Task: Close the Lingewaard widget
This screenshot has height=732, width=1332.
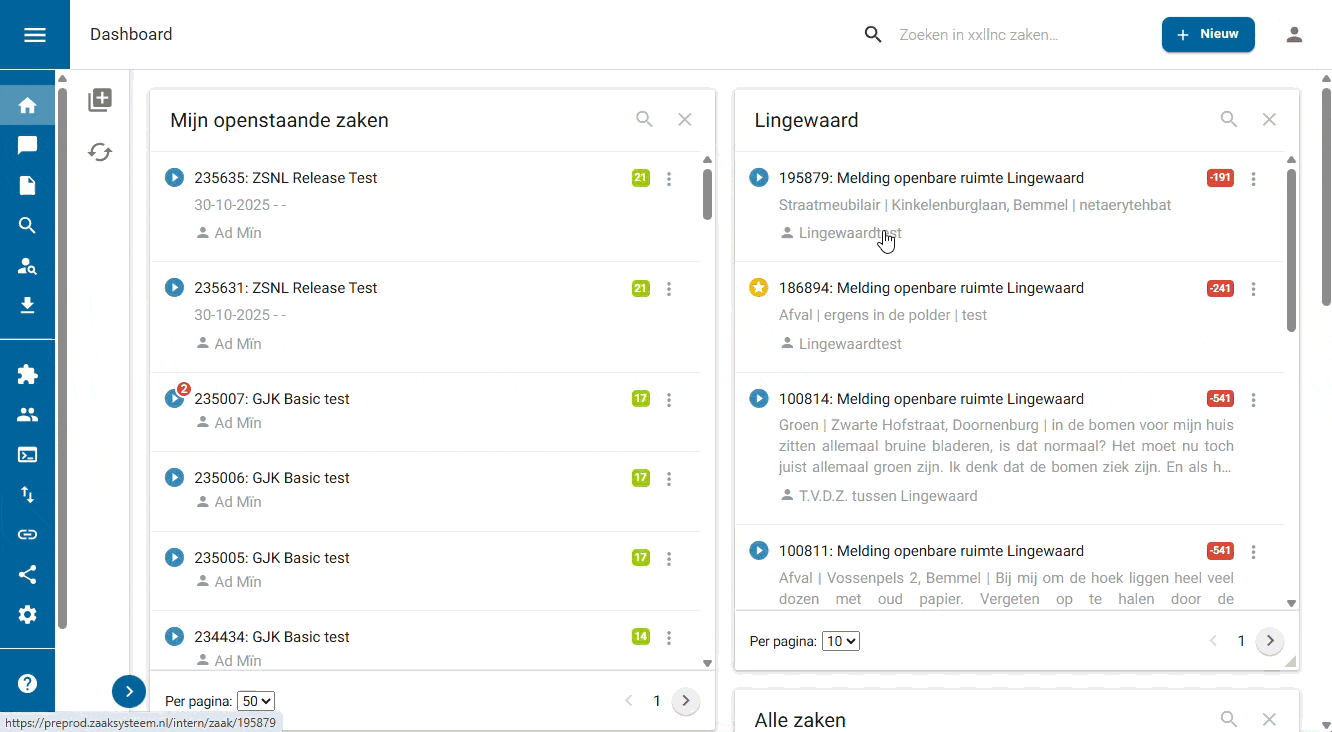Action: pyautogui.click(x=1269, y=120)
